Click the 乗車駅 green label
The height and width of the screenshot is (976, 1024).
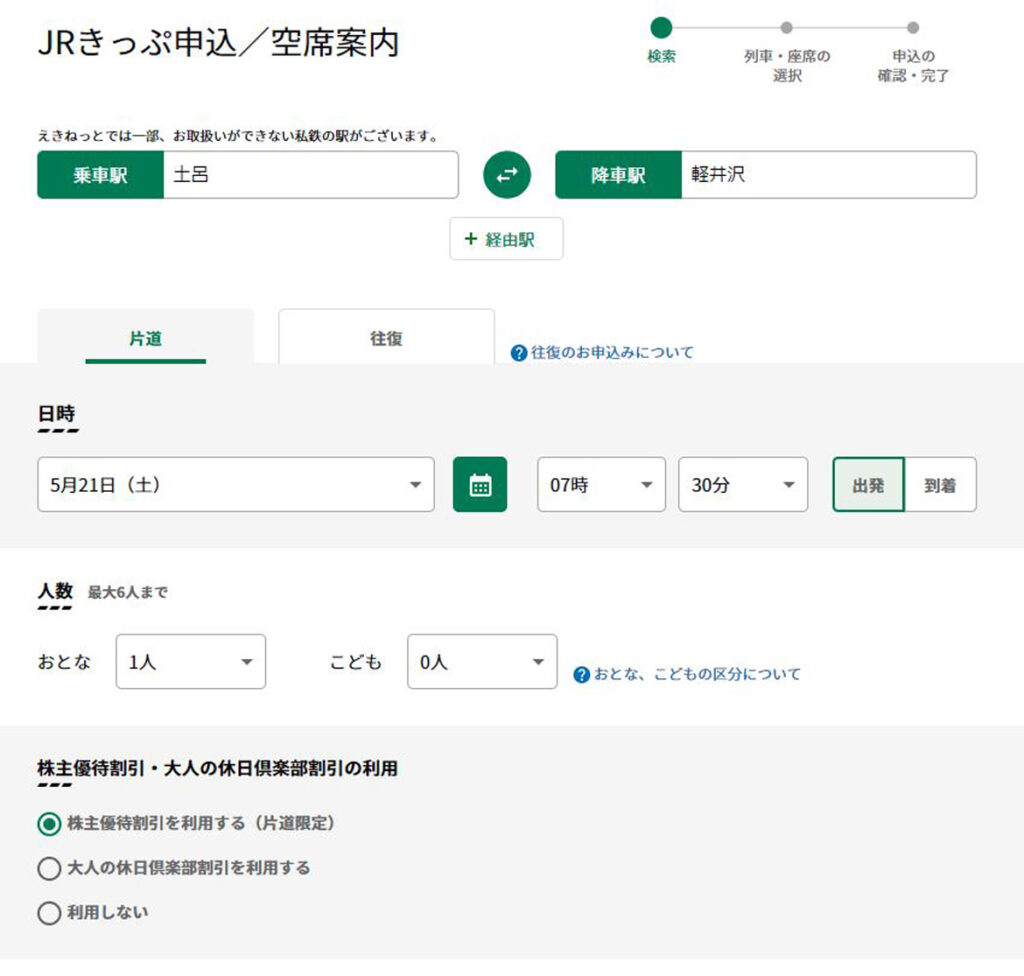pos(101,174)
